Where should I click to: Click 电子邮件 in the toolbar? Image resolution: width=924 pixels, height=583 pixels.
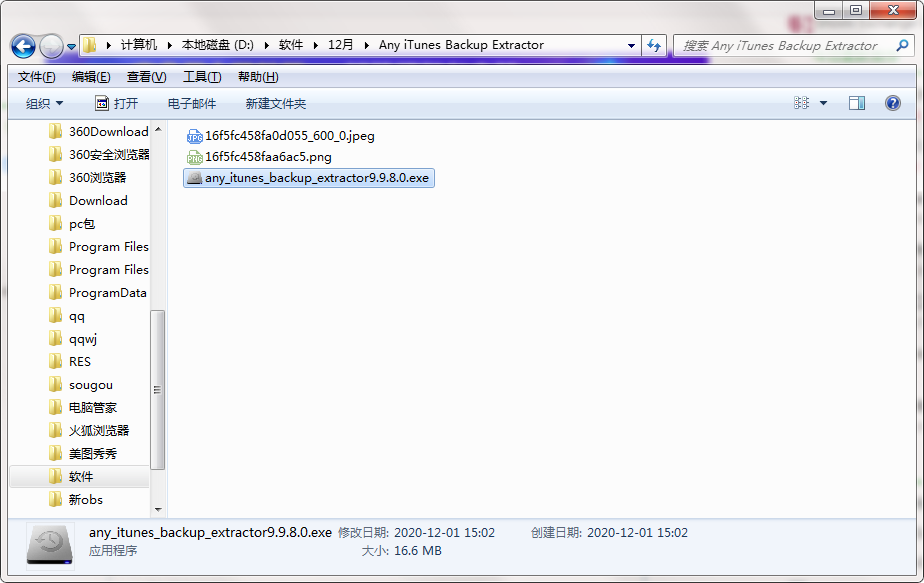coord(192,104)
